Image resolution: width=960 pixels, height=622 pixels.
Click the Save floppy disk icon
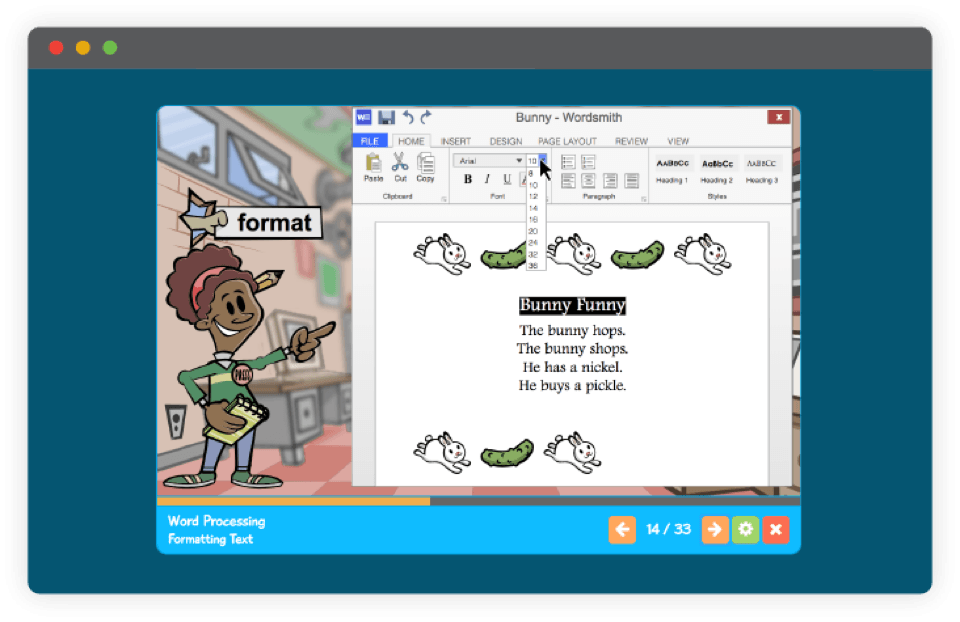pos(386,117)
